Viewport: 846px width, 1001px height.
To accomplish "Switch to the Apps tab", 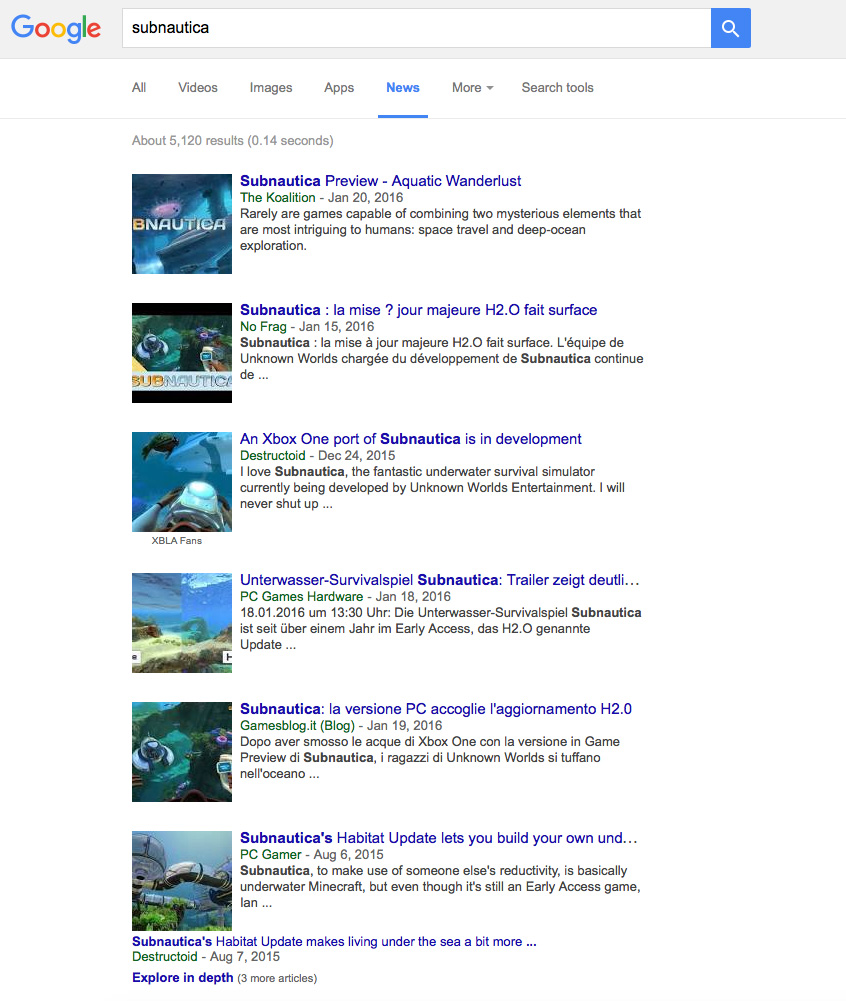I will click(339, 87).
